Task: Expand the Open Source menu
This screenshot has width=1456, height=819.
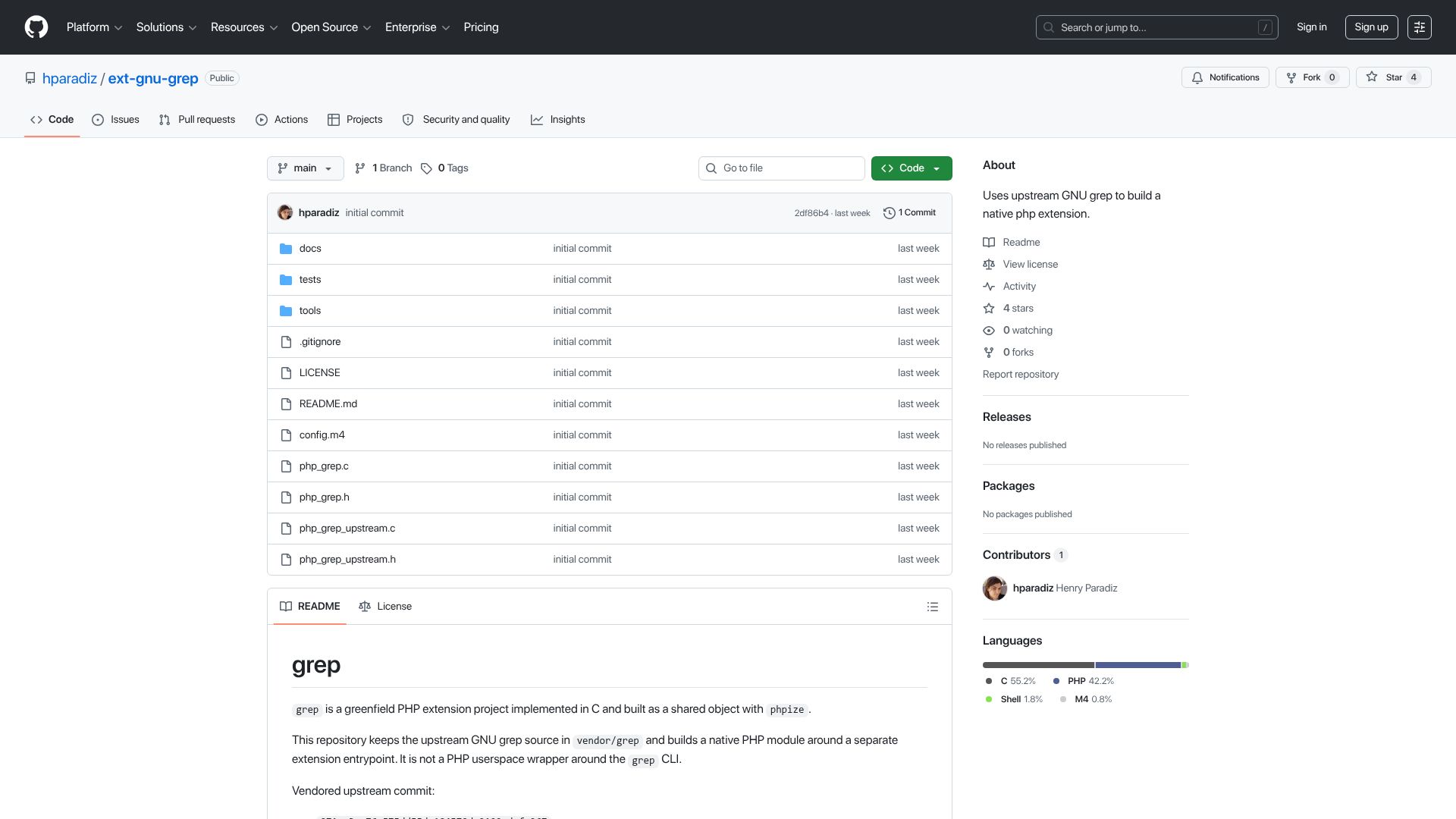Action: (x=331, y=27)
